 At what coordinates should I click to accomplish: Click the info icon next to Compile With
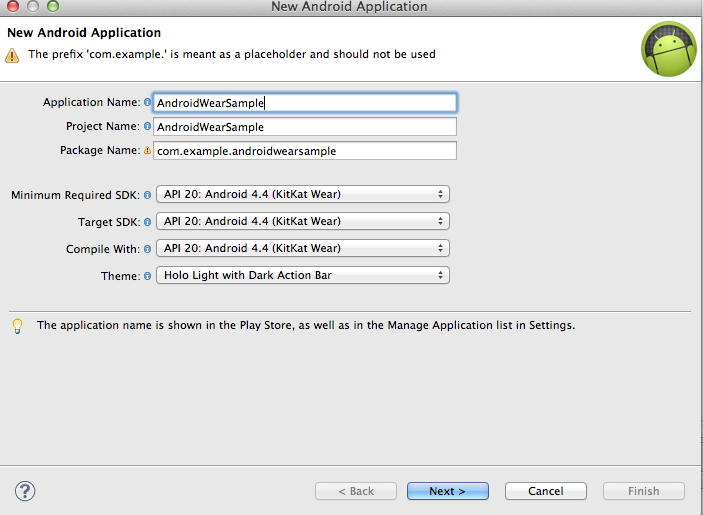147,249
